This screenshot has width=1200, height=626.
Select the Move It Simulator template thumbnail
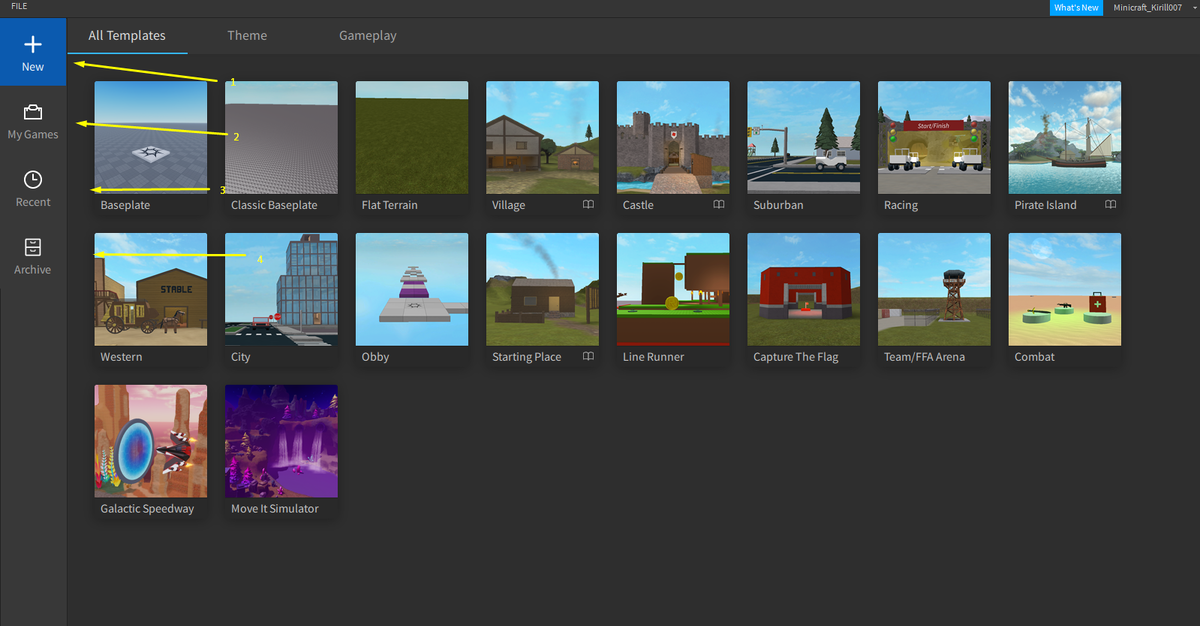[x=281, y=441]
